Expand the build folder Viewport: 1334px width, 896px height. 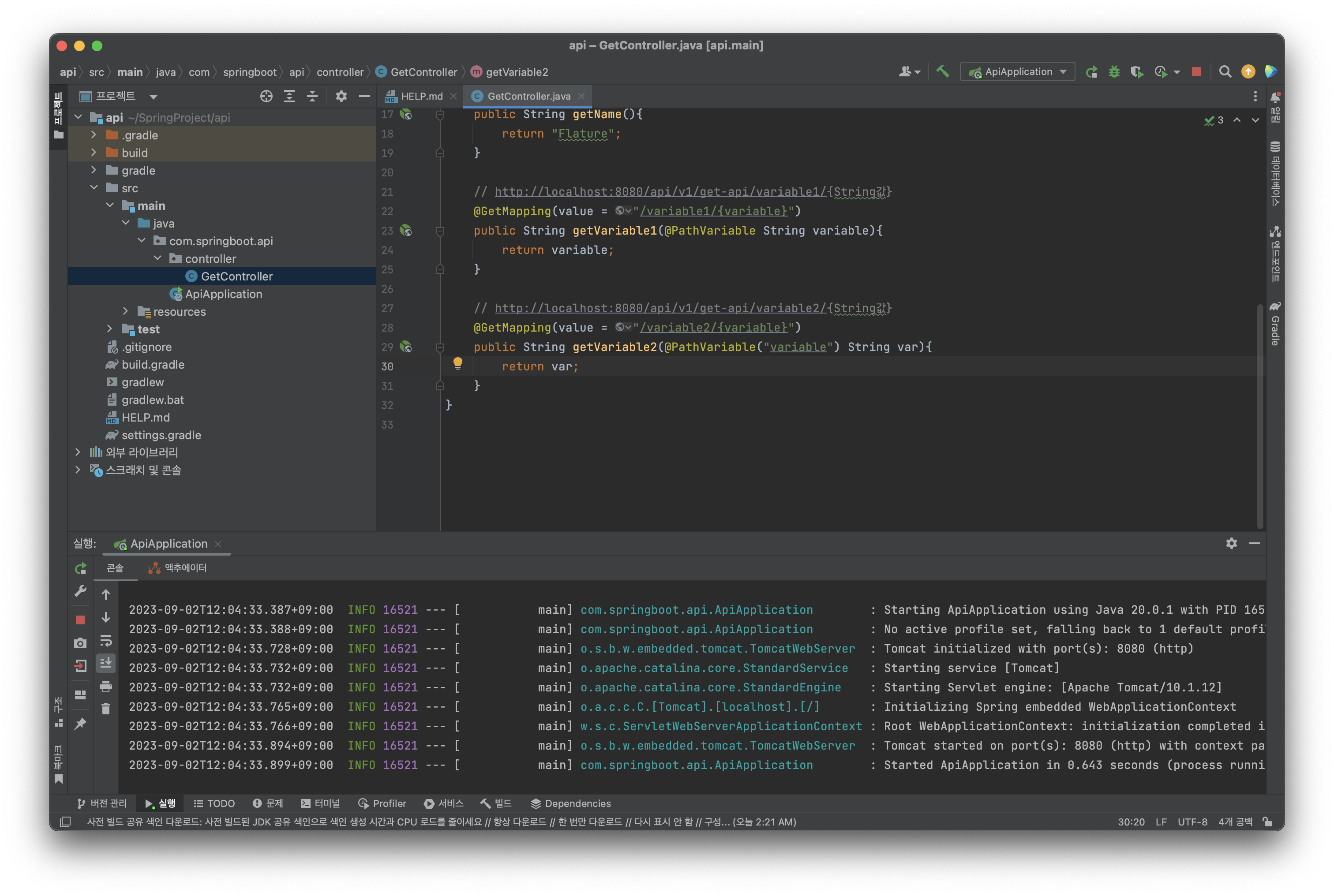pos(94,153)
